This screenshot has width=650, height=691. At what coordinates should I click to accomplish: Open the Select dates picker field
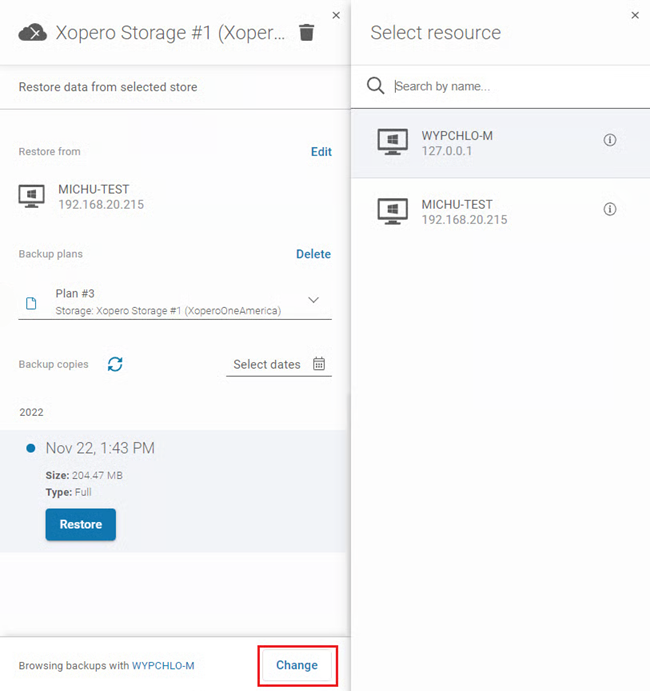(267, 365)
